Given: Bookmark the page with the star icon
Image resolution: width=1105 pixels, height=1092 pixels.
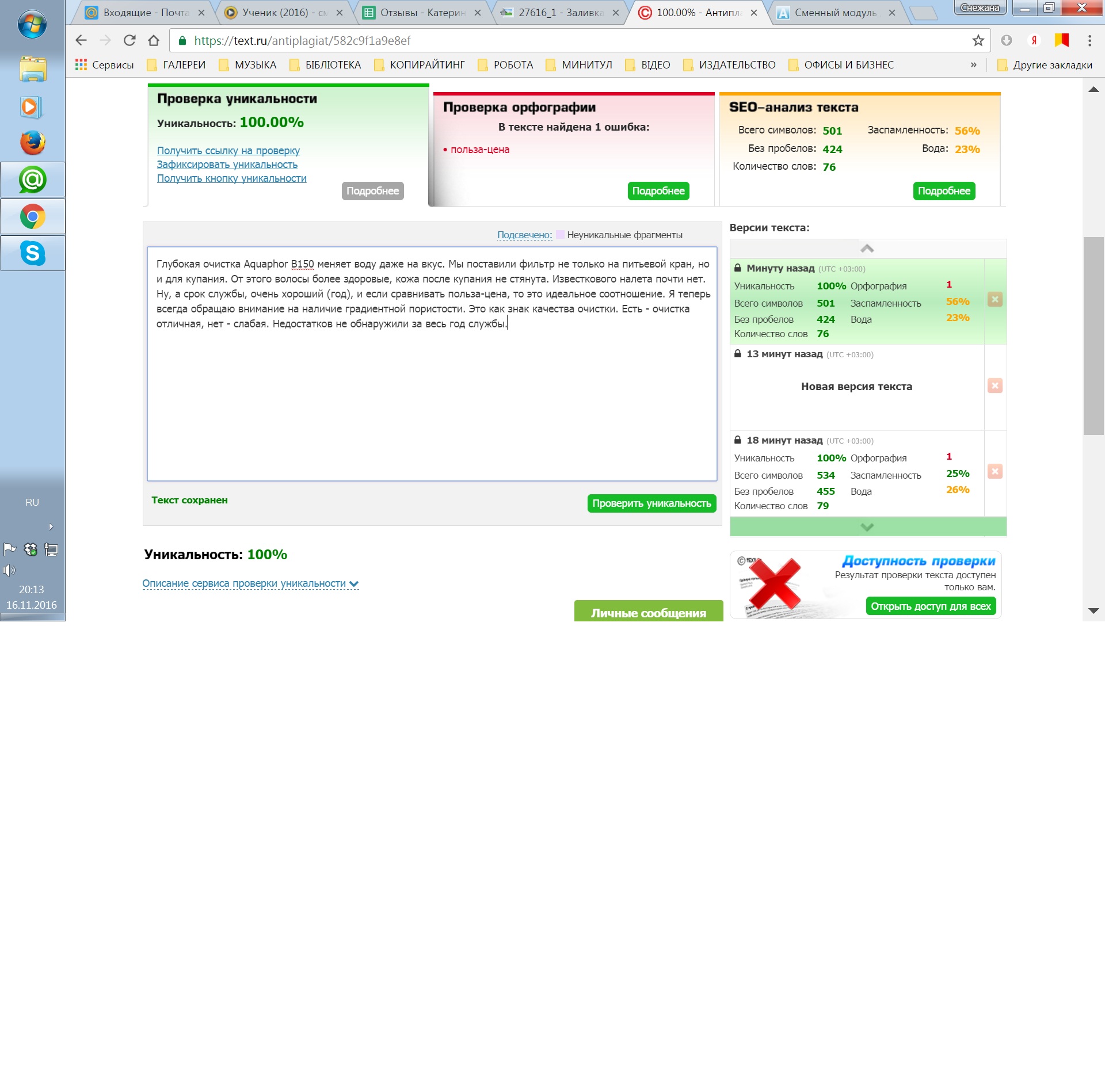Looking at the screenshot, I should tap(978, 40).
